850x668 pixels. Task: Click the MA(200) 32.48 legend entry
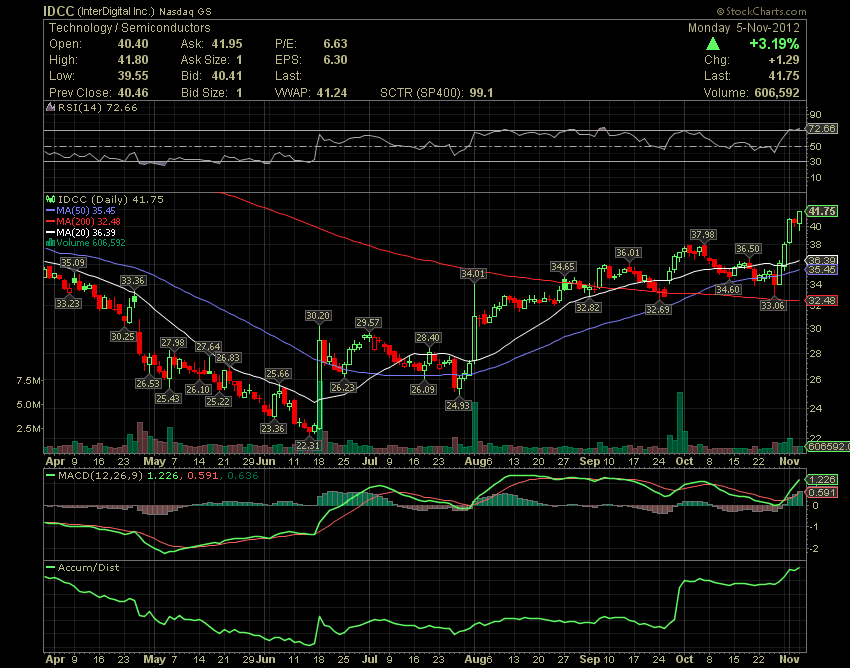(88, 221)
